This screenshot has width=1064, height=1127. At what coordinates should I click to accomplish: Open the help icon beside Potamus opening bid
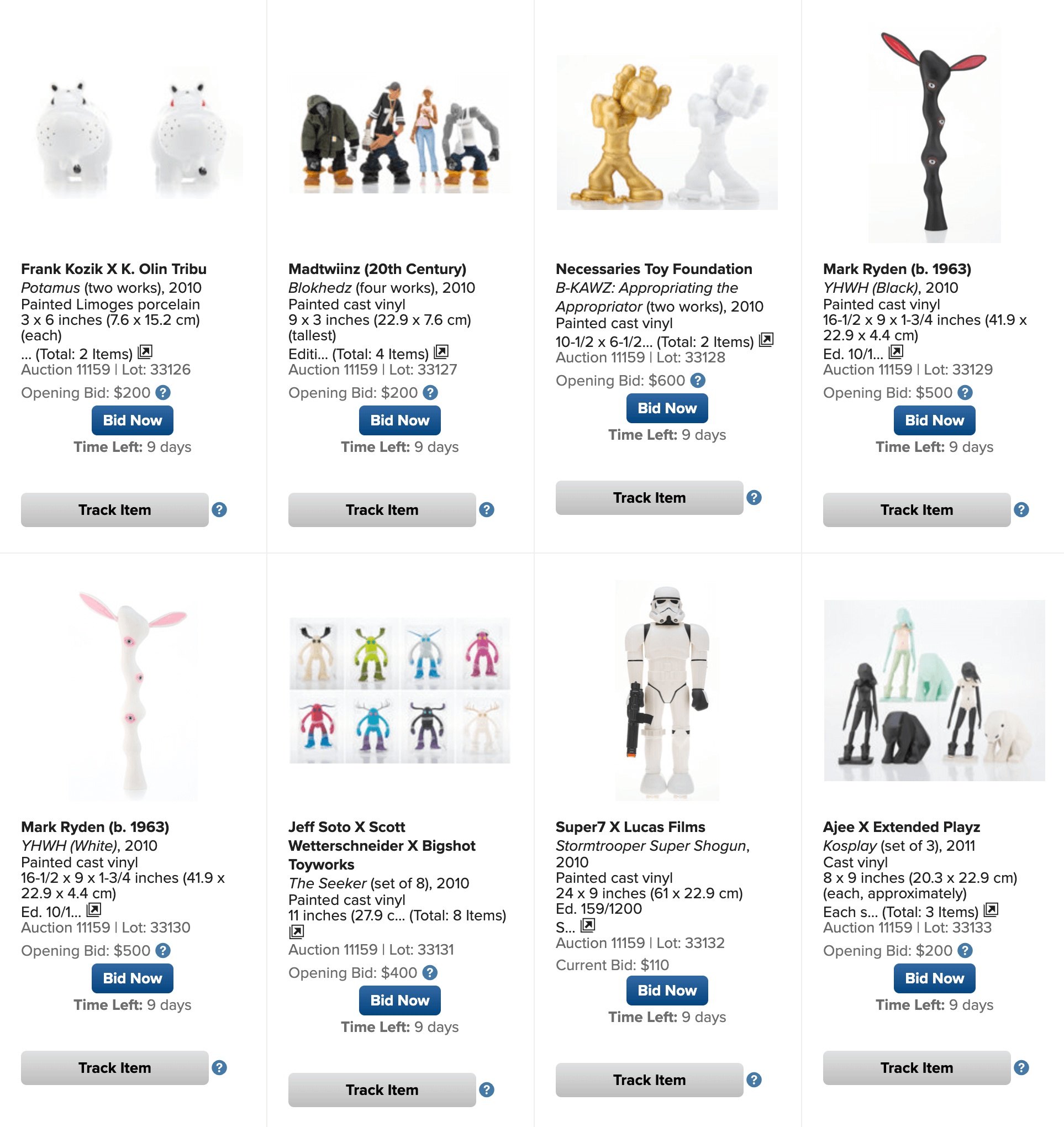[x=163, y=392]
